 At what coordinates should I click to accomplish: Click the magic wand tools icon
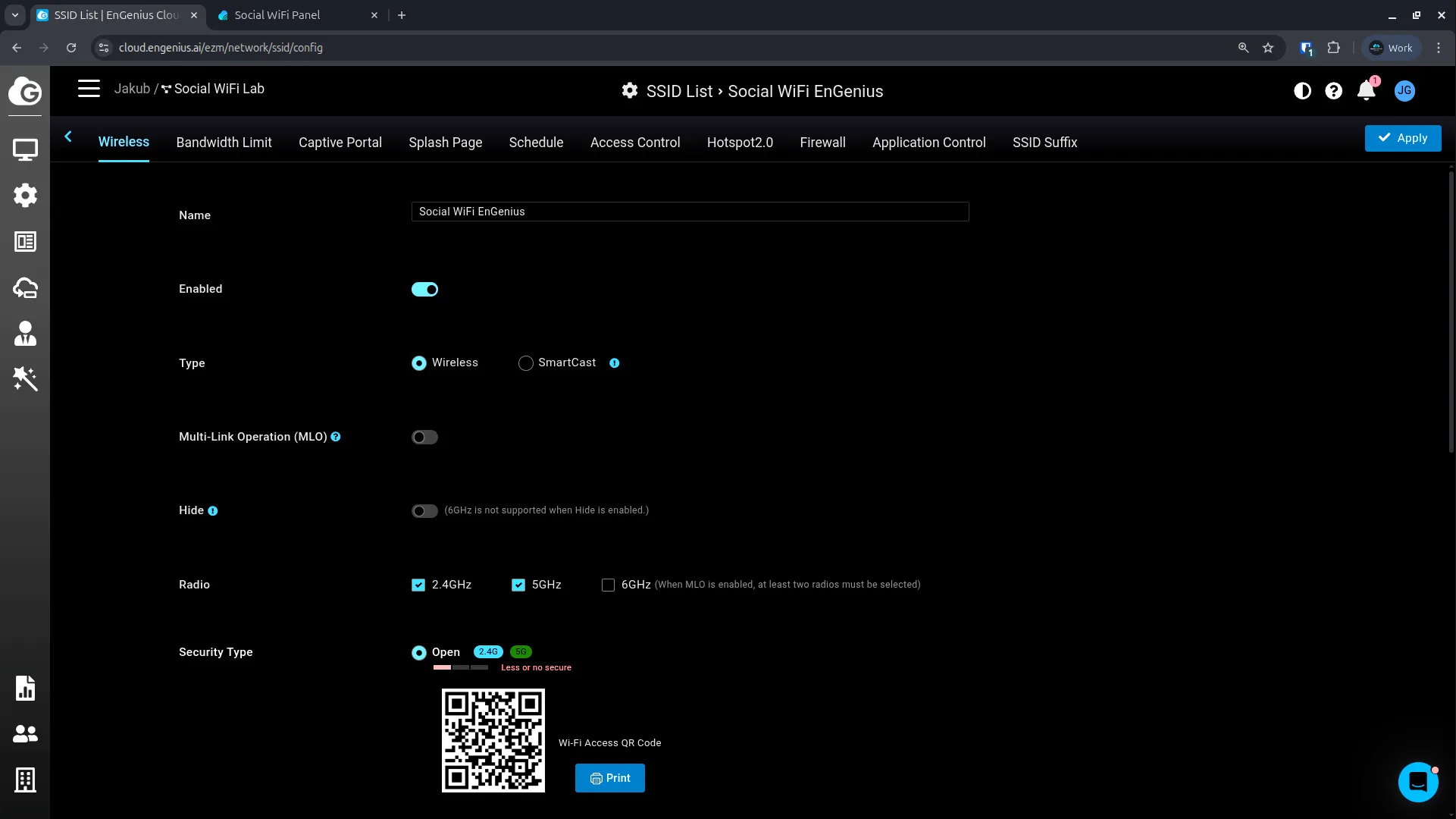(x=25, y=378)
